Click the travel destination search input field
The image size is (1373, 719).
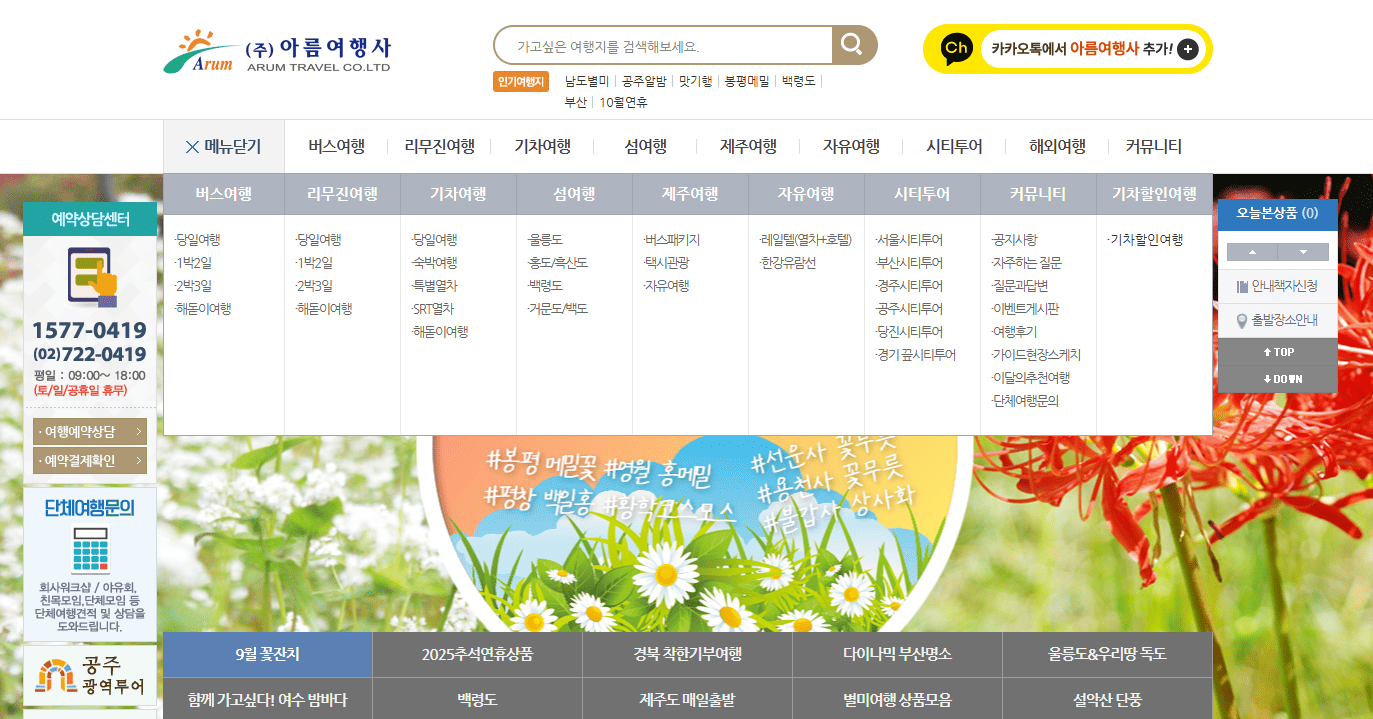660,45
